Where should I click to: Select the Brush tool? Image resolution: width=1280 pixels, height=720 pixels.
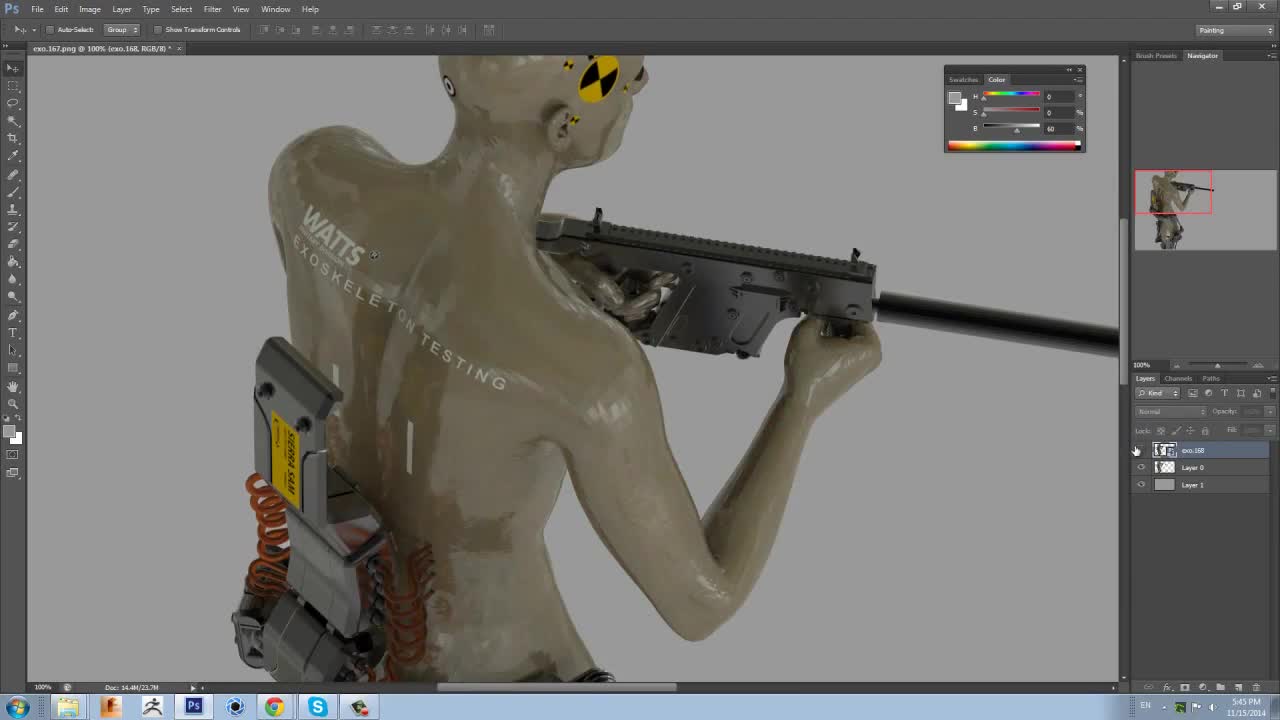(13, 191)
